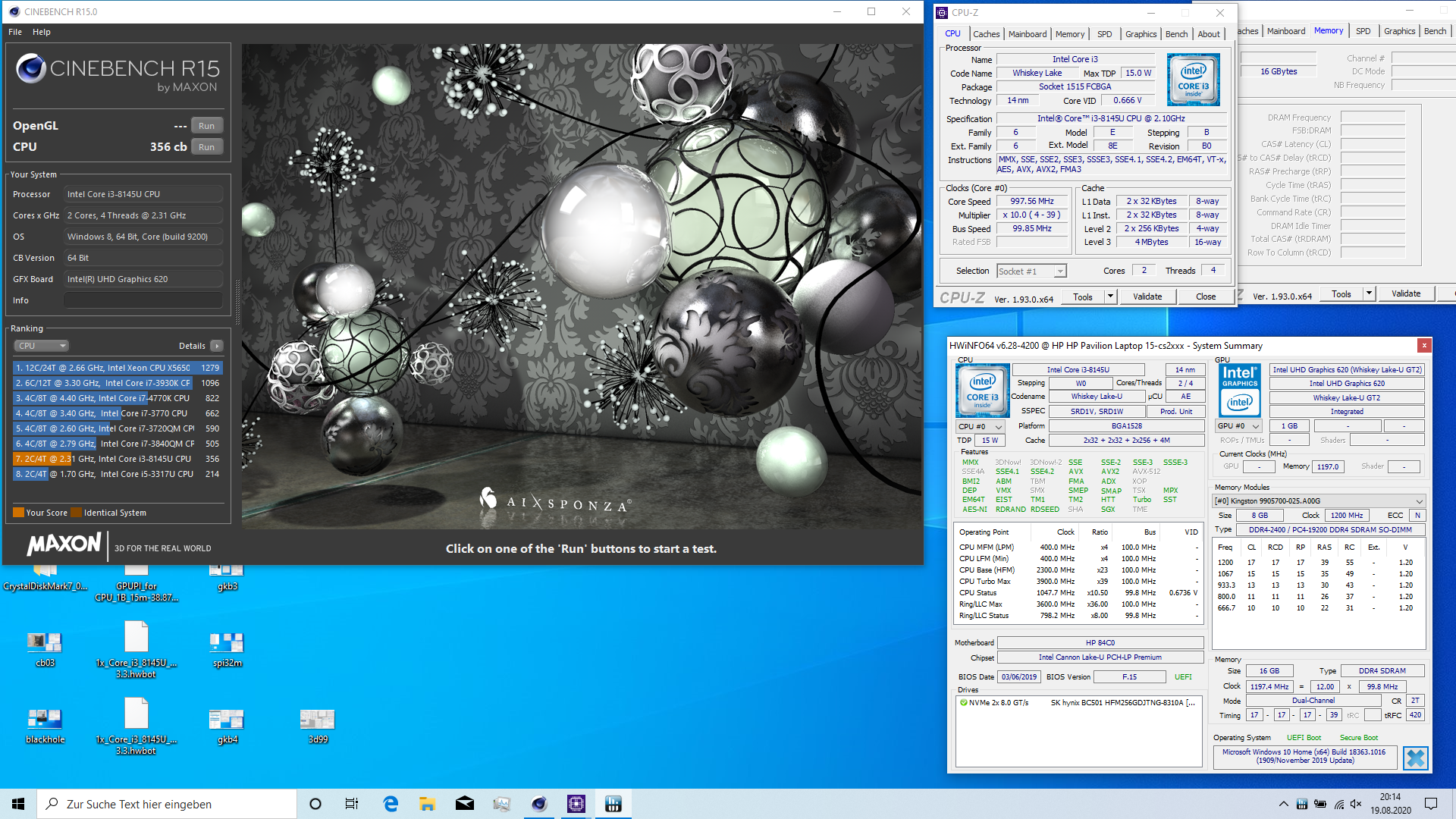Expand the Kingston memory module dropdown
Screen dimensions: 1456x819
[1319, 501]
